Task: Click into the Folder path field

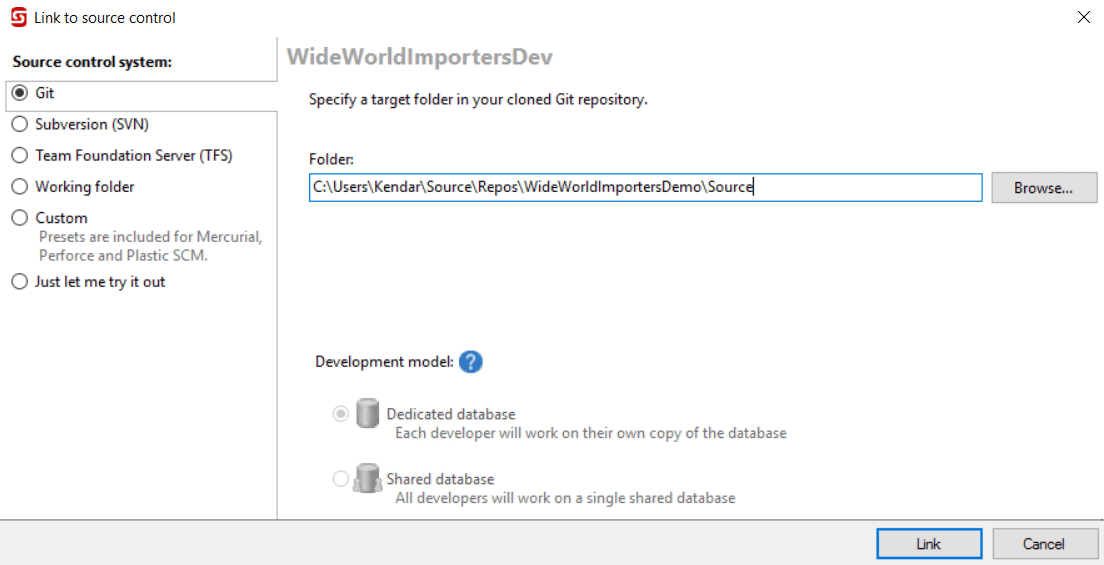Action: [646, 187]
